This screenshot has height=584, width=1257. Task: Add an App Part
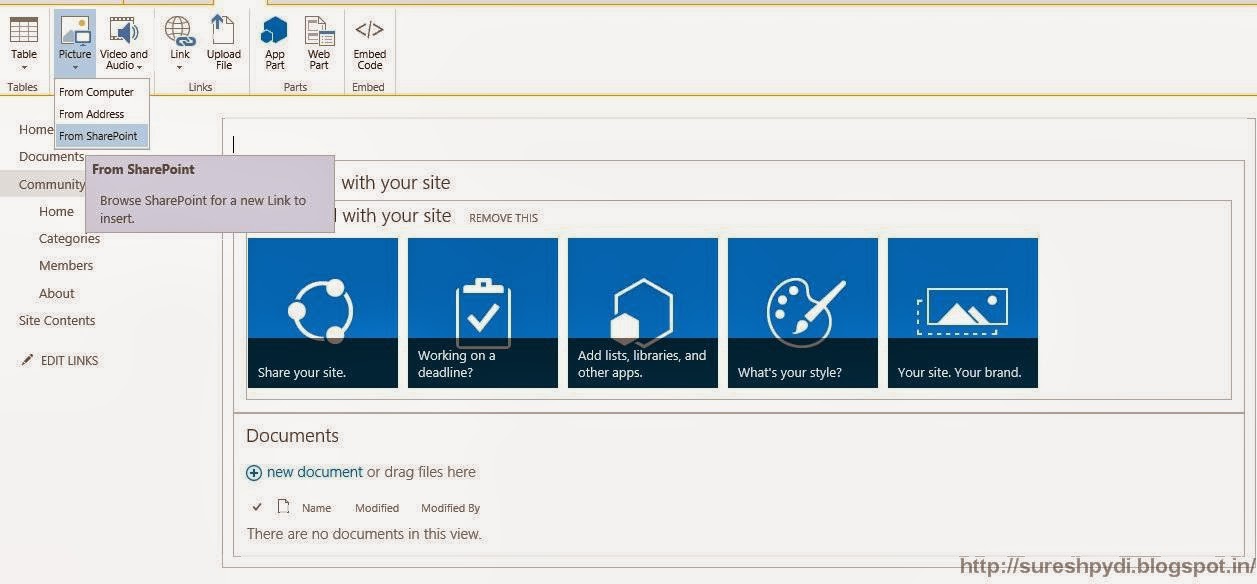[275, 44]
